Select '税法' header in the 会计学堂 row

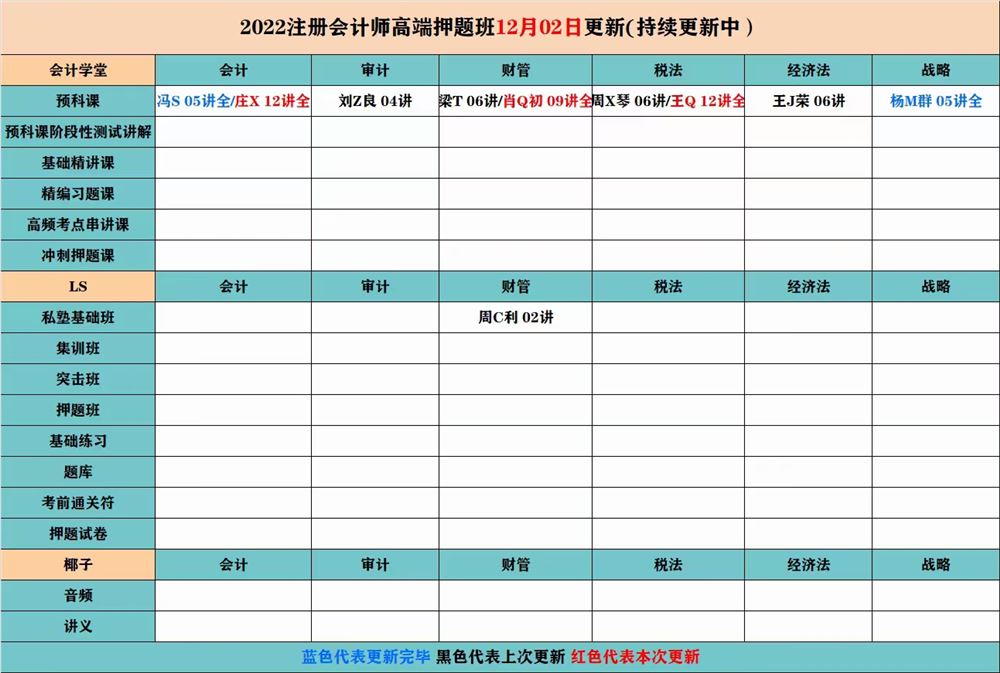coord(668,70)
